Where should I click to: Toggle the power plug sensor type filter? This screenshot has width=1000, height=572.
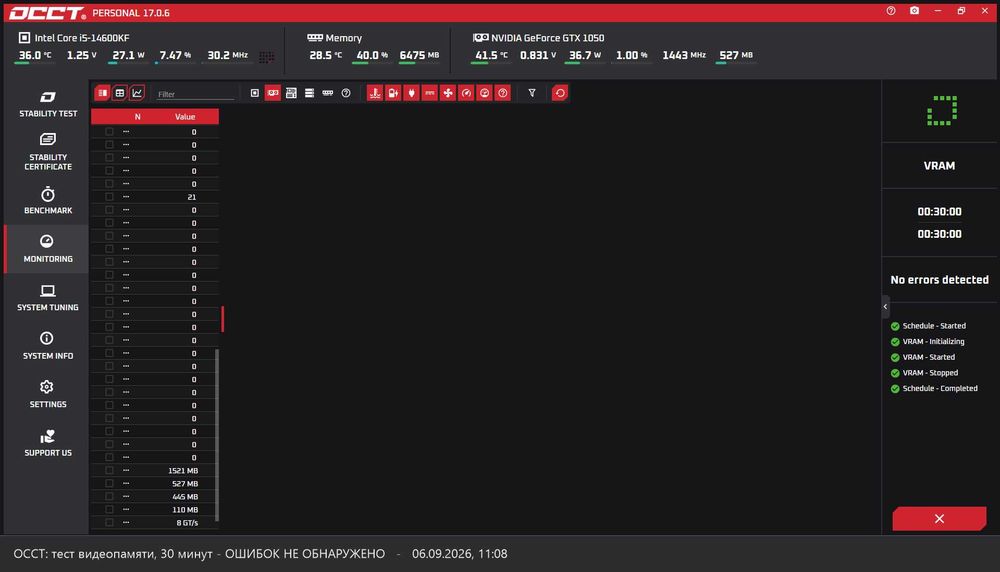411,93
